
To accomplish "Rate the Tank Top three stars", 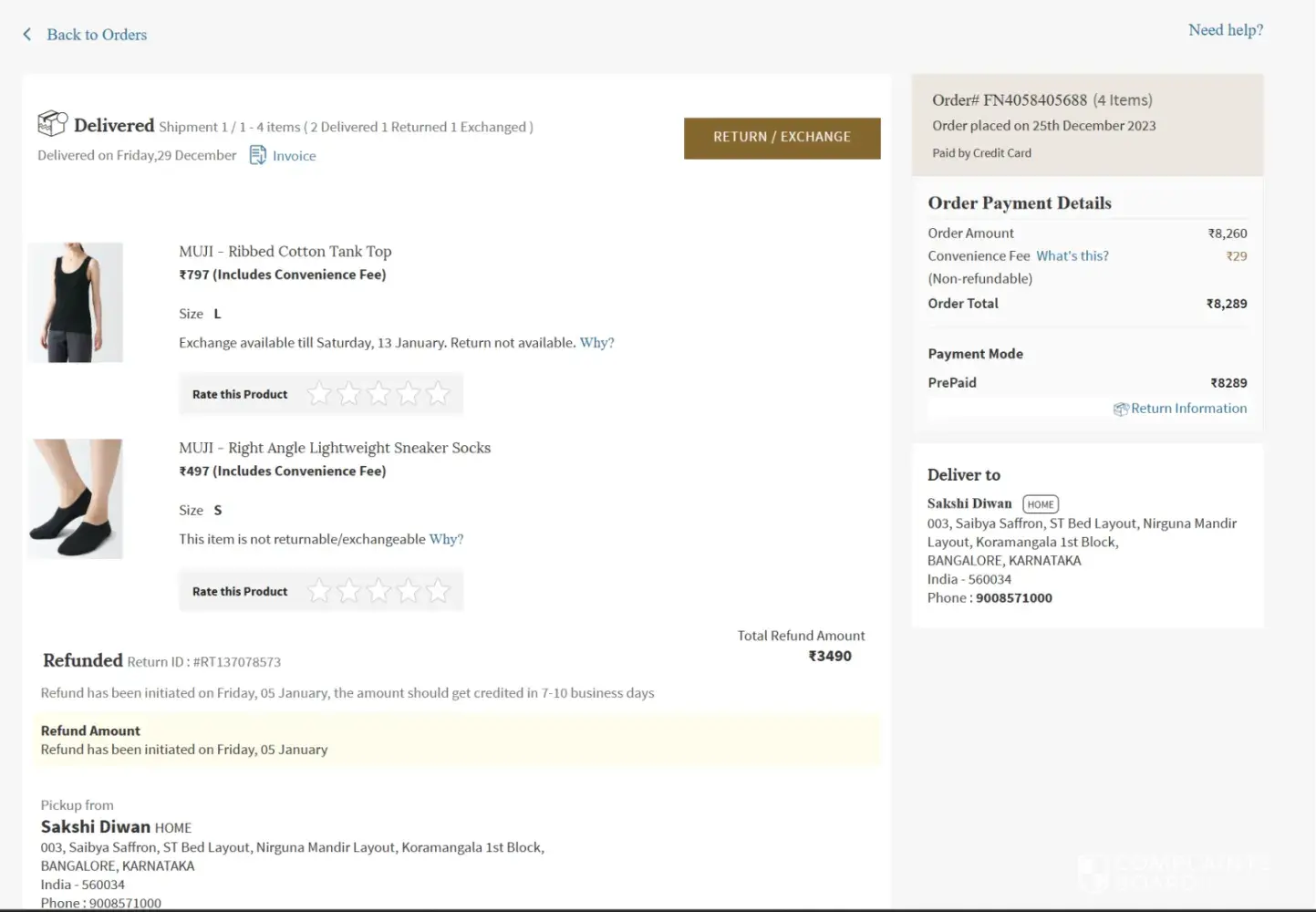I will 378,394.
